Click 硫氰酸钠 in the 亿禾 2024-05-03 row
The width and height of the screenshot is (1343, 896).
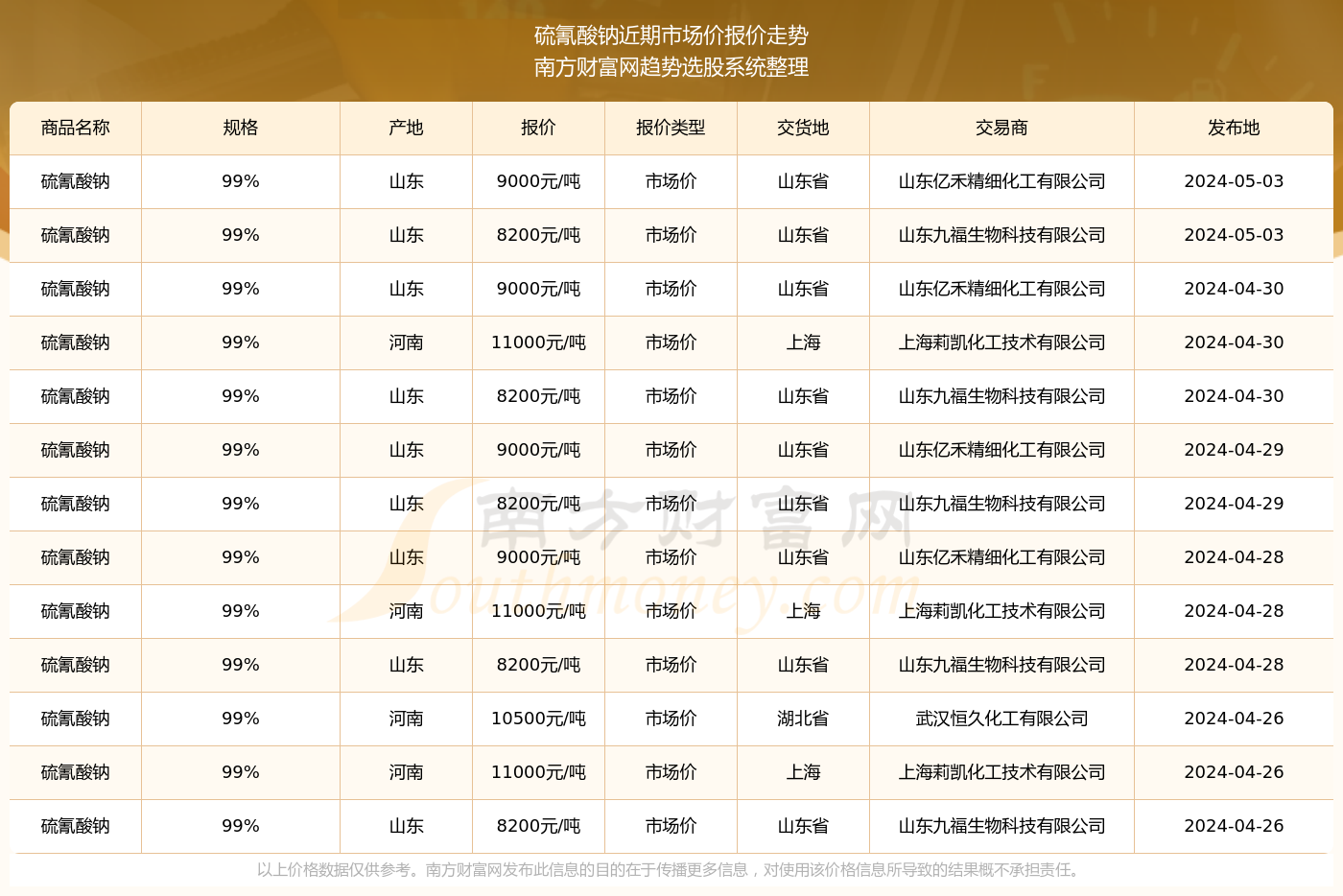pyautogui.click(x=76, y=181)
